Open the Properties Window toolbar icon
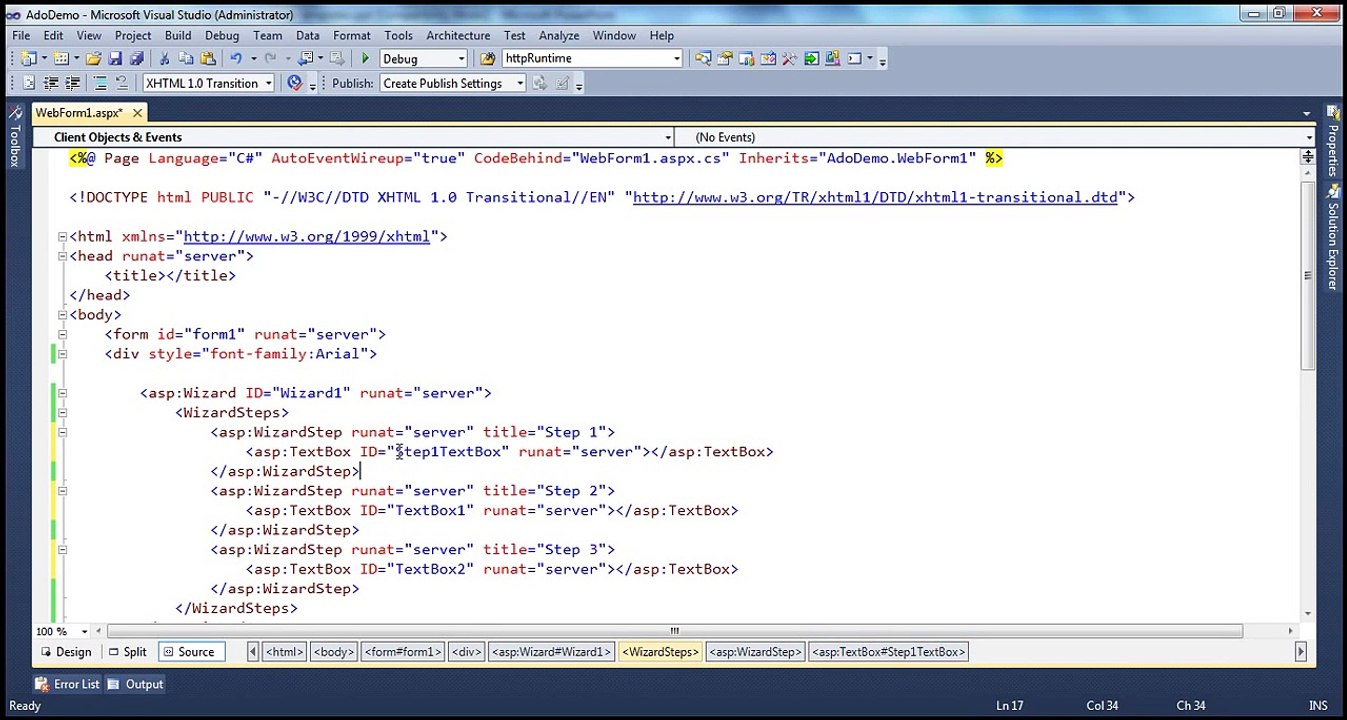This screenshot has height=720, width=1347. click(x=725, y=59)
